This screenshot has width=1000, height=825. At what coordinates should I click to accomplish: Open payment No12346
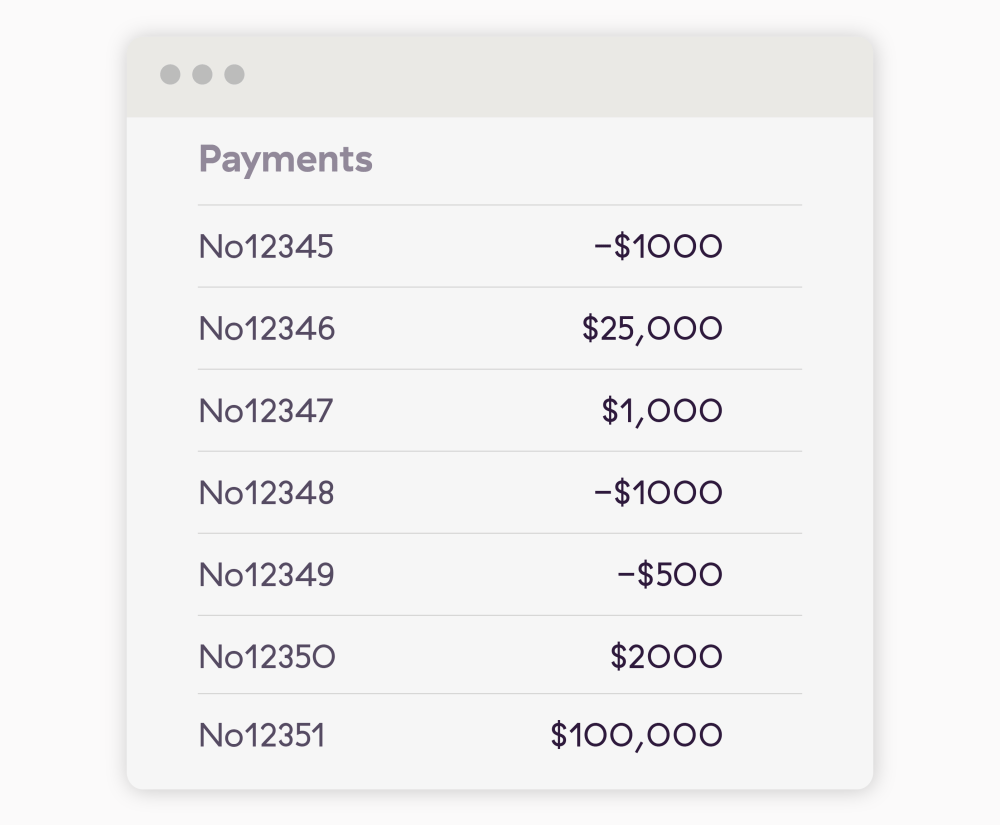(x=500, y=328)
